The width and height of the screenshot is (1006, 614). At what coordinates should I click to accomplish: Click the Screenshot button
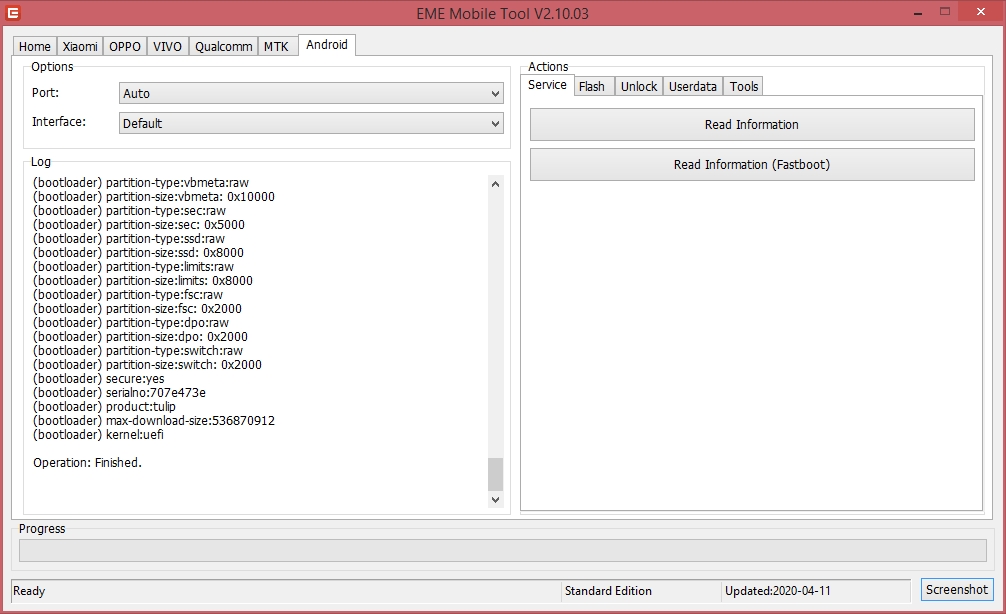(x=957, y=589)
